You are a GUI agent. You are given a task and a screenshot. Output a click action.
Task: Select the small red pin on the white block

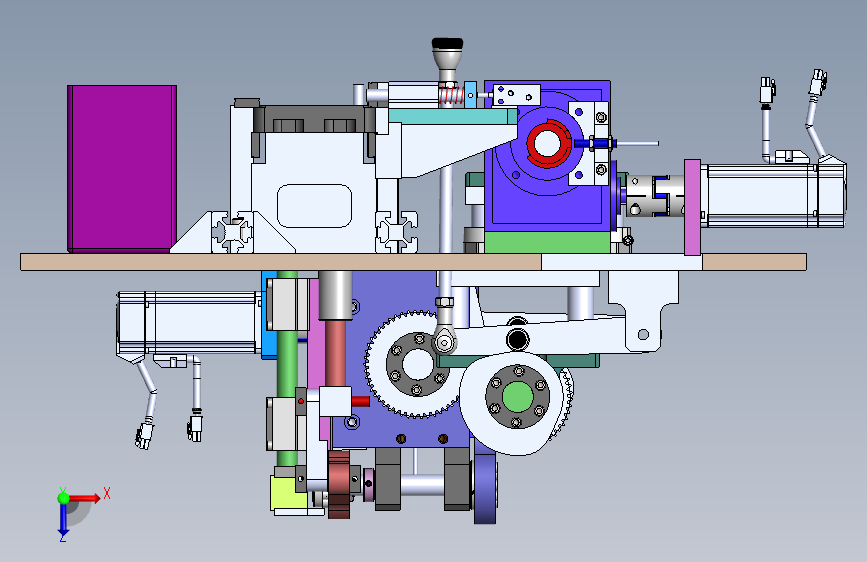360,401
